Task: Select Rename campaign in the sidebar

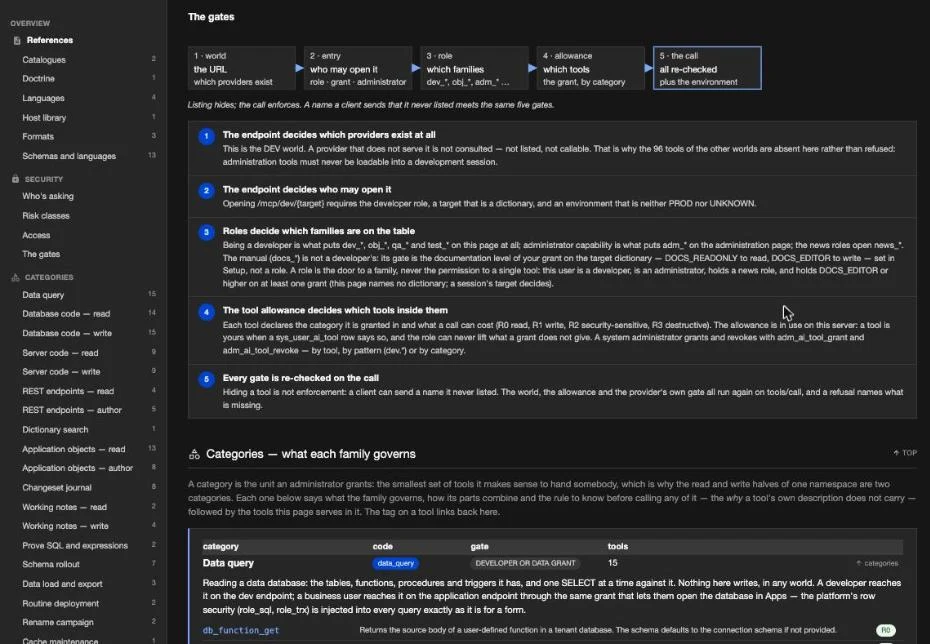Action: [x=58, y=622]
